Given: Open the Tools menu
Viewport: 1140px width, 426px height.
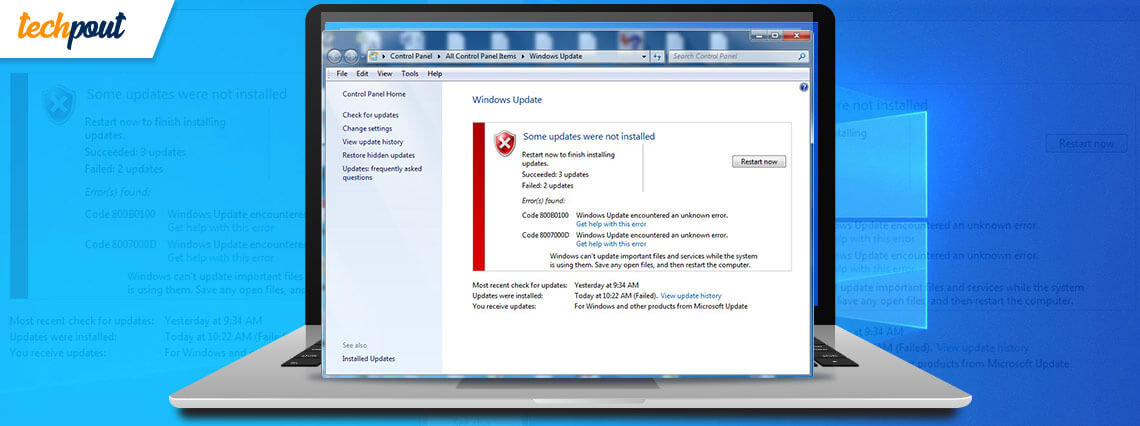Looking at the screenshot, I should coord(410,73).
